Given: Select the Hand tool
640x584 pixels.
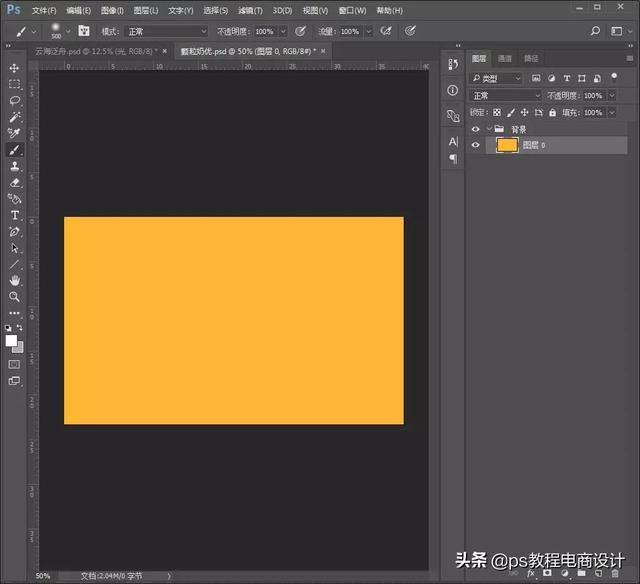Looking at the screenshot, I should [14, 280].
